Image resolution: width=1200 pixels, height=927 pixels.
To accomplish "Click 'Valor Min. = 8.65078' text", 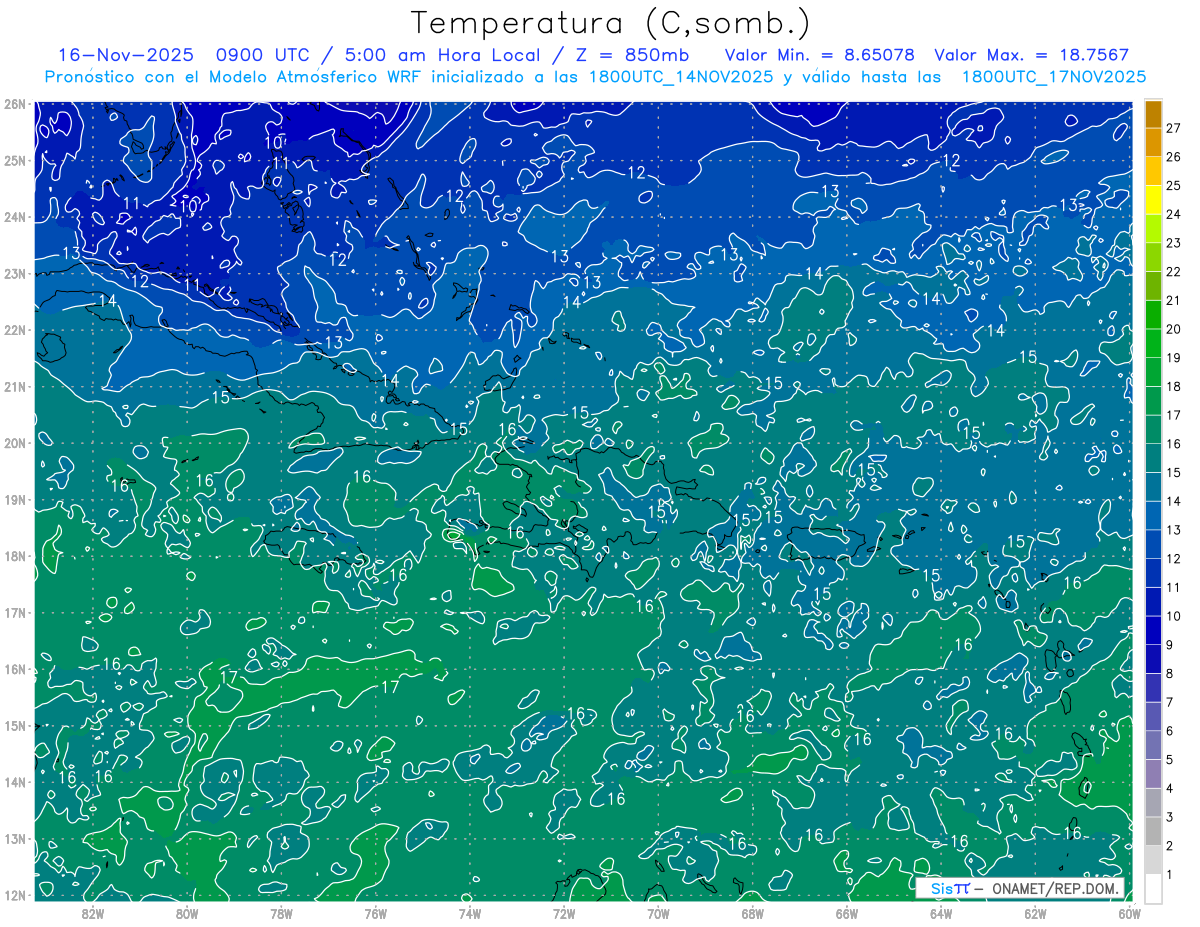I will click(x=820, y=55).
